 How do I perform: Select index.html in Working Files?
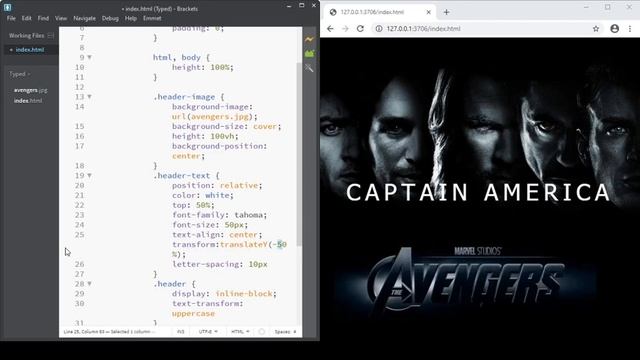(x=30, y=50)
